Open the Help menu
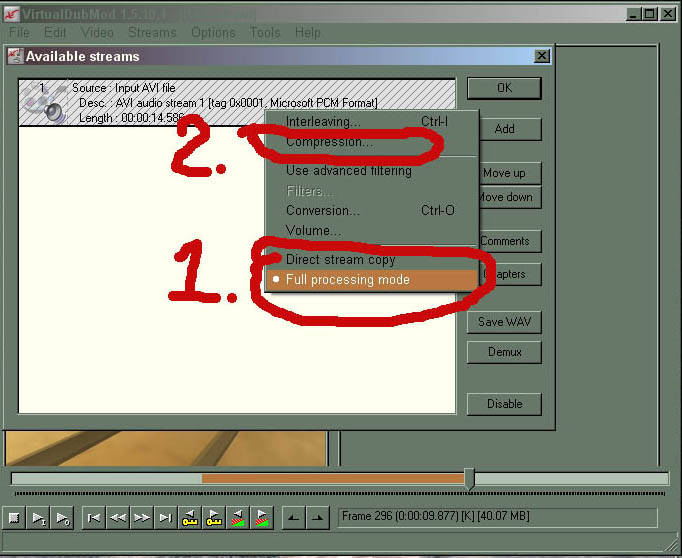The image size is (682, 558). coord(308,33)
